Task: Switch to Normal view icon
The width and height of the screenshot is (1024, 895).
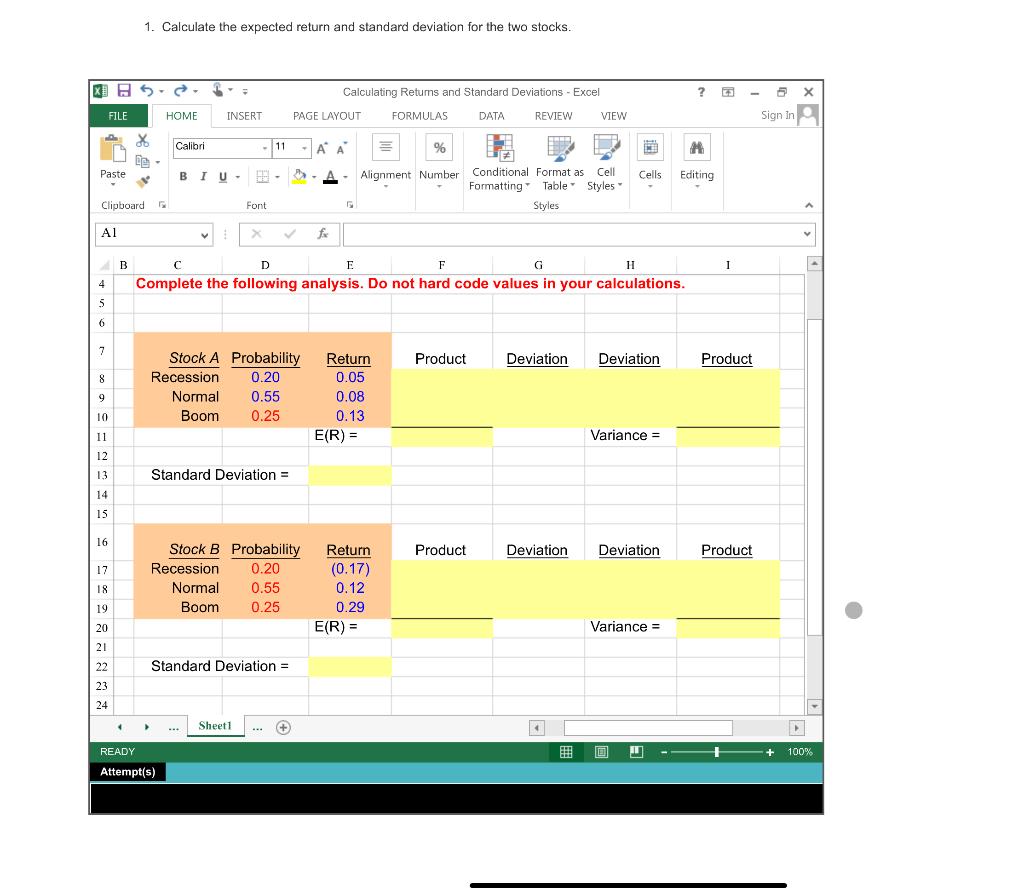Action: tap(566, 752)
